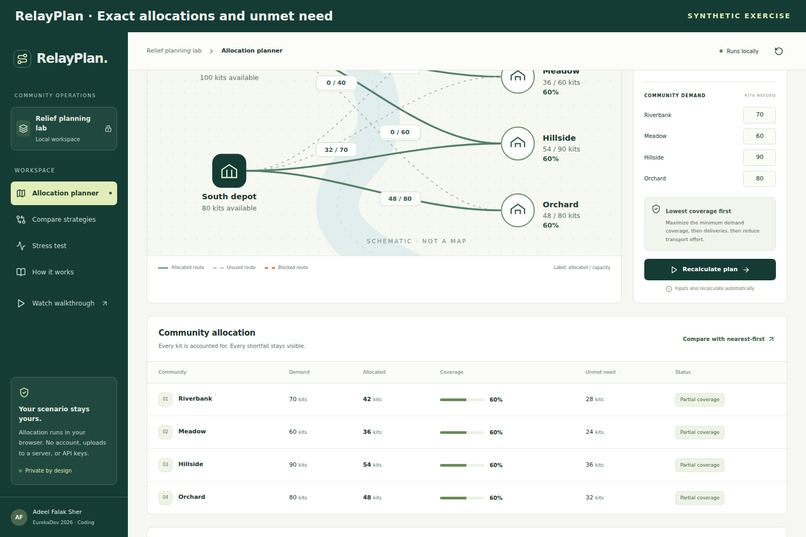Screen dimensions: 806x537
Task: Click Riverbank unmet need 28 kits value
Action: pyautogui.click(x=594, y=399)
